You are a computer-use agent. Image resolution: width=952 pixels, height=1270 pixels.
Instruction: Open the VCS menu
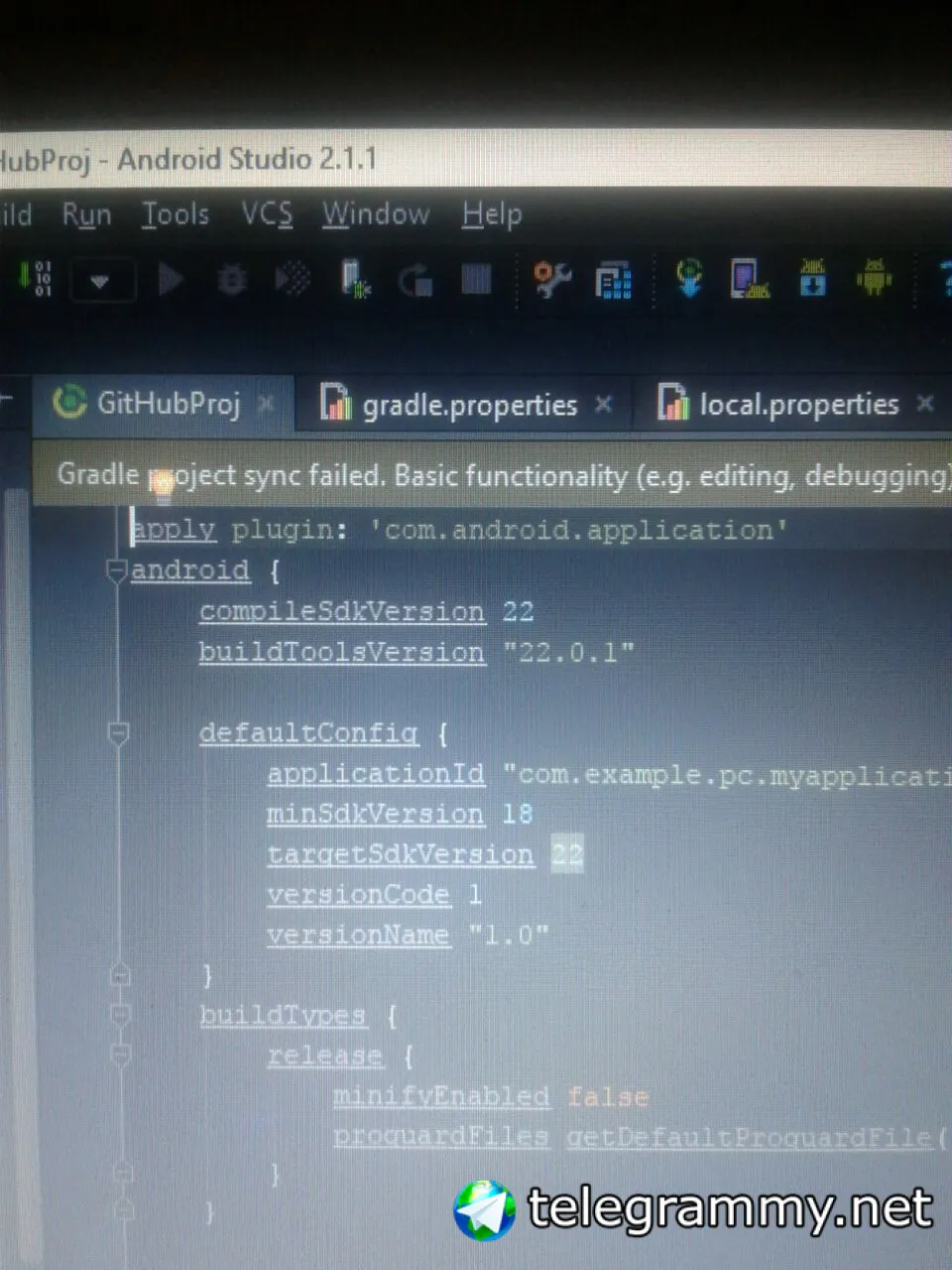(x=267, y=214)
